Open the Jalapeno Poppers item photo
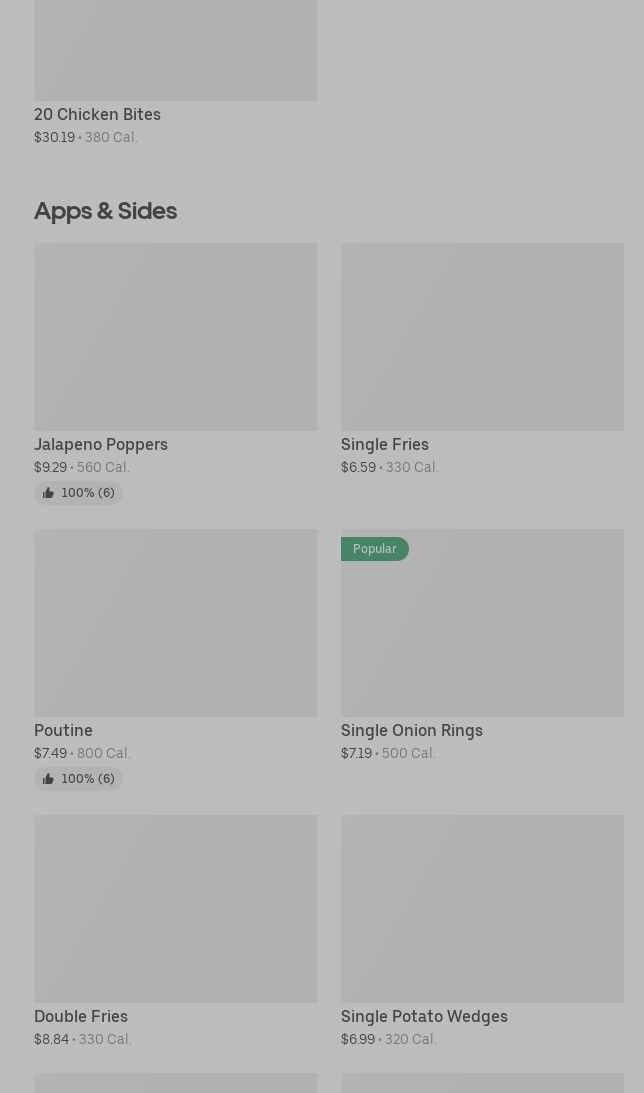This screenshot has width=644, height=1093. [176, 336]
